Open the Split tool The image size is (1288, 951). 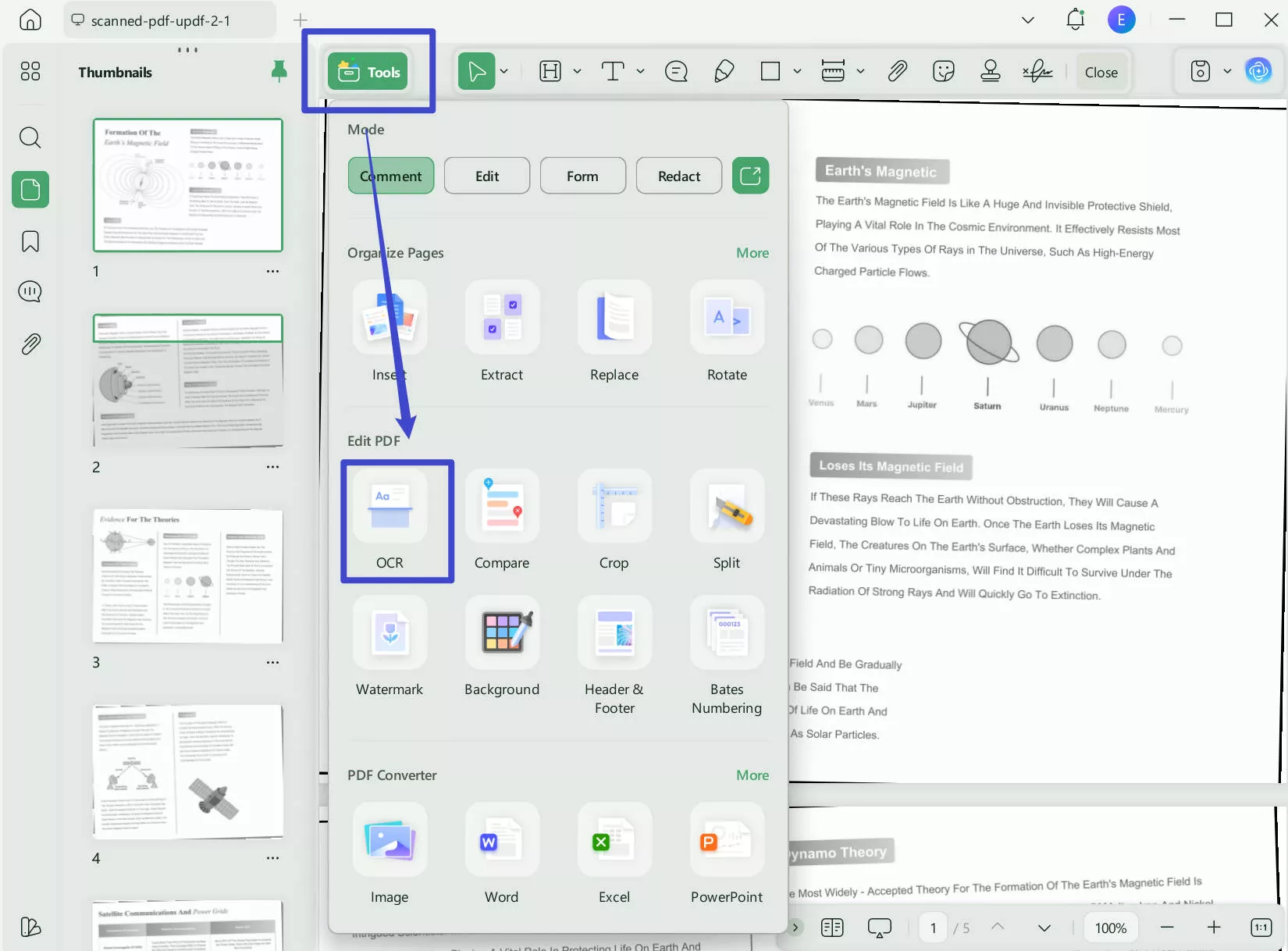pyautogui.click(x=727, y=519)
